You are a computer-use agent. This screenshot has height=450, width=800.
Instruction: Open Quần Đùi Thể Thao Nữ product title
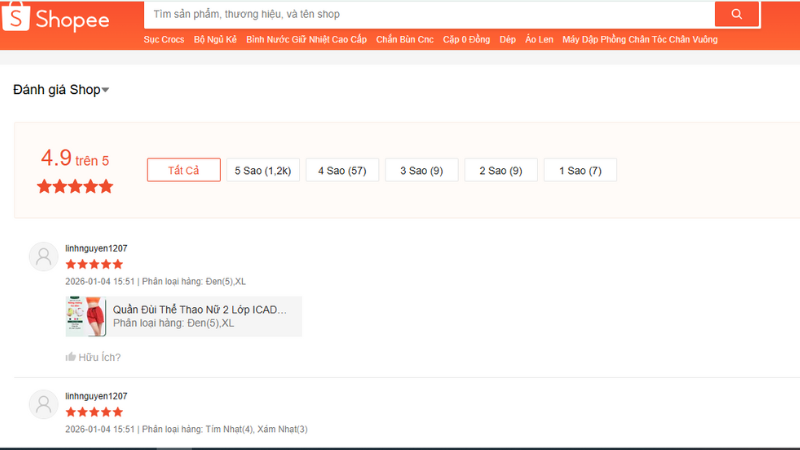coord(199,310)
